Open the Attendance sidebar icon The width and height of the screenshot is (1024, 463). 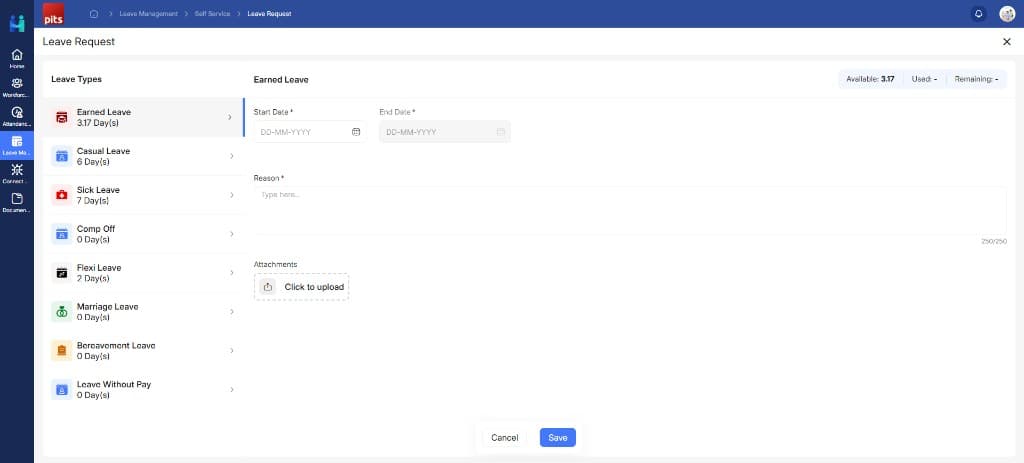[x=17, y=116]
